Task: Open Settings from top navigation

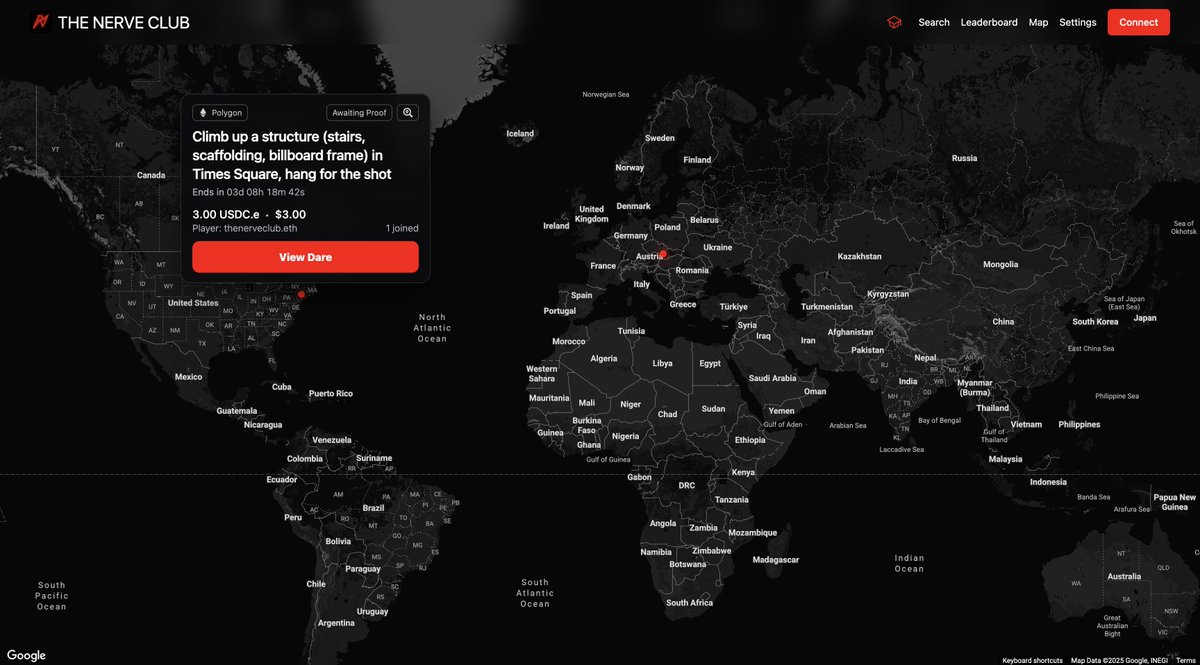Action: pyautogui.click(x=1078, y=22)
